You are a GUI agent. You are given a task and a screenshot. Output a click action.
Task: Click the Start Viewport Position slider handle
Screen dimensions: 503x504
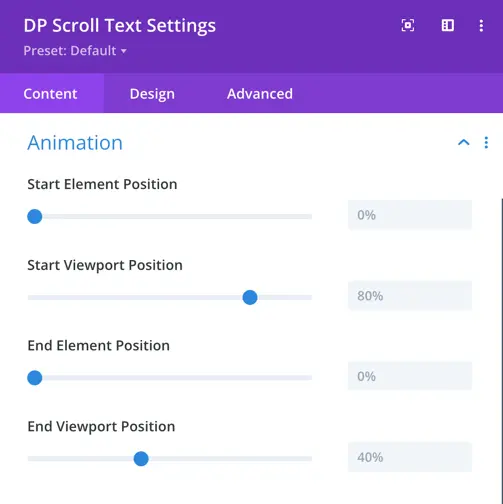pyautogui.click(x=250, y=297)
